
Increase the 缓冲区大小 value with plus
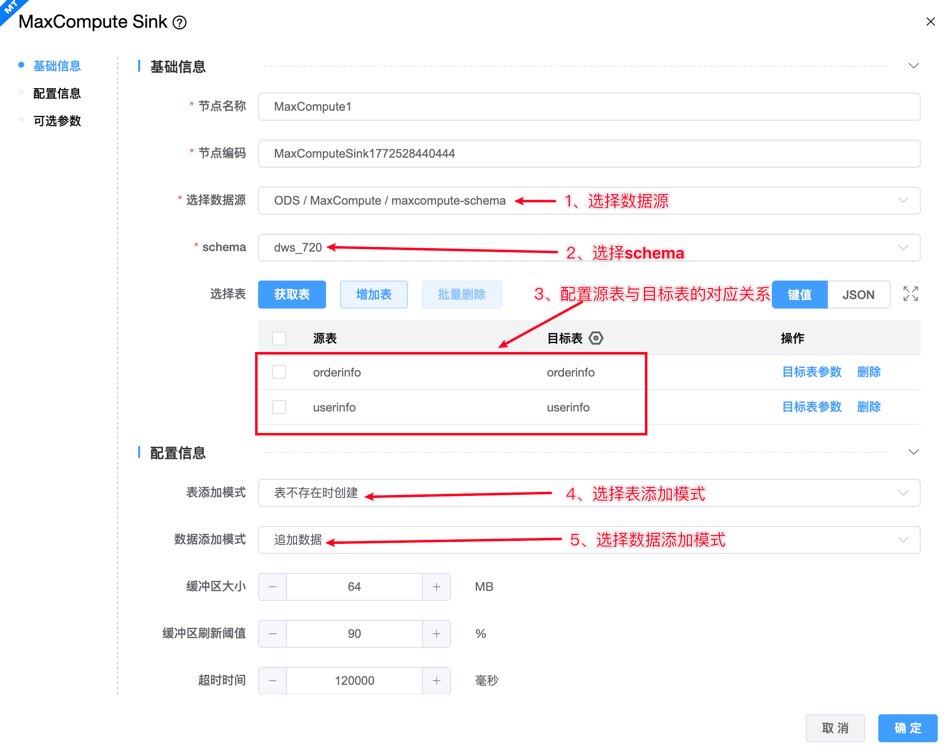436,587
